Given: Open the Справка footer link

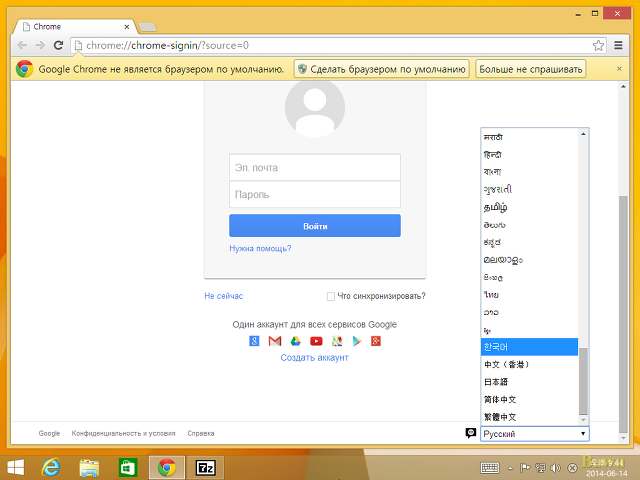Looking at the screenshot, I should (x=200, y=433).
